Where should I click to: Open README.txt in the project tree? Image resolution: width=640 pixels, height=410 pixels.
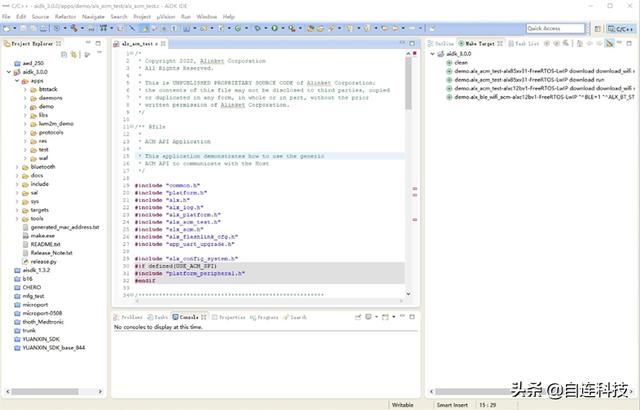coord(45,244)
